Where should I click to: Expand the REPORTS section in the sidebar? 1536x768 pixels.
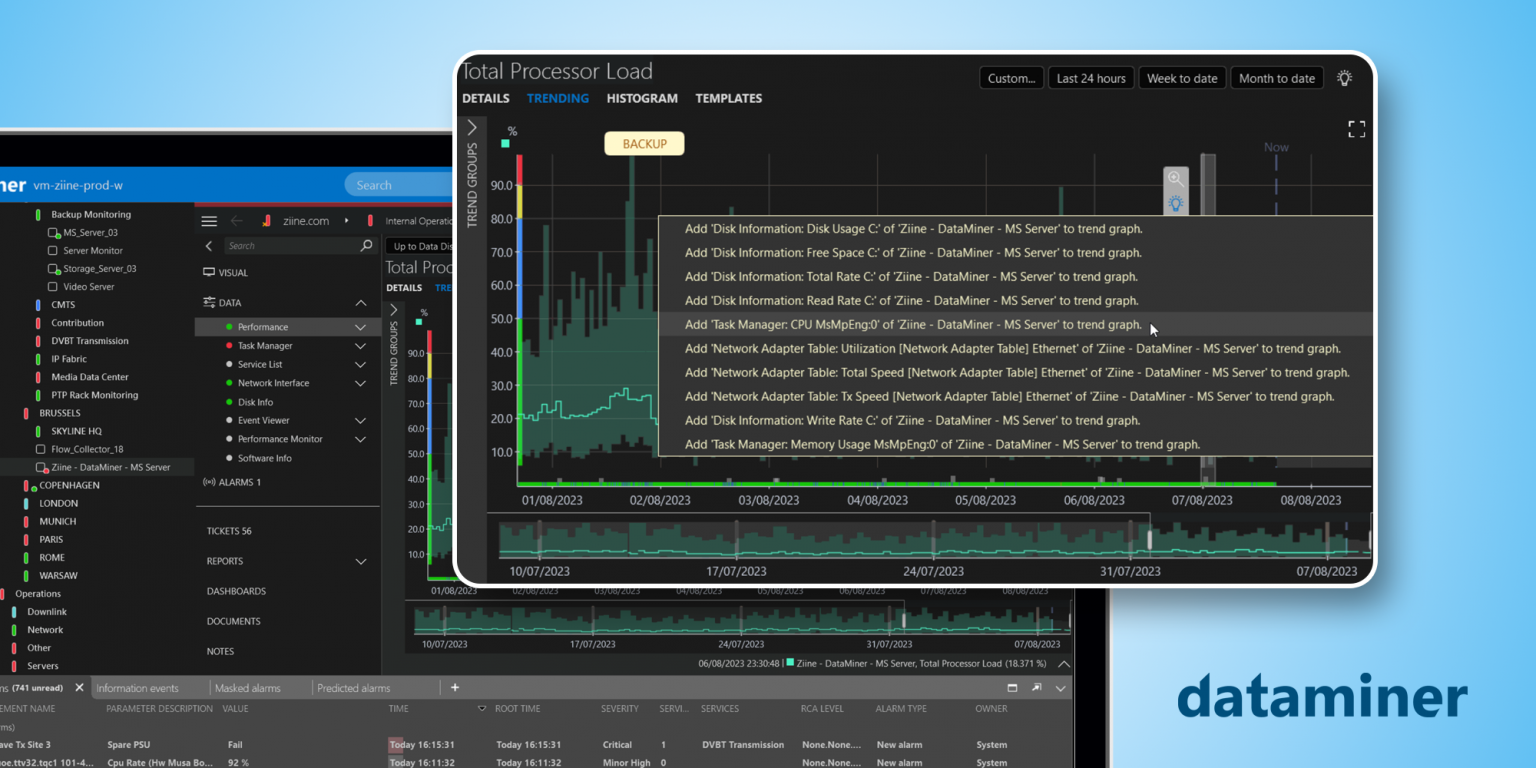point(360,561)
